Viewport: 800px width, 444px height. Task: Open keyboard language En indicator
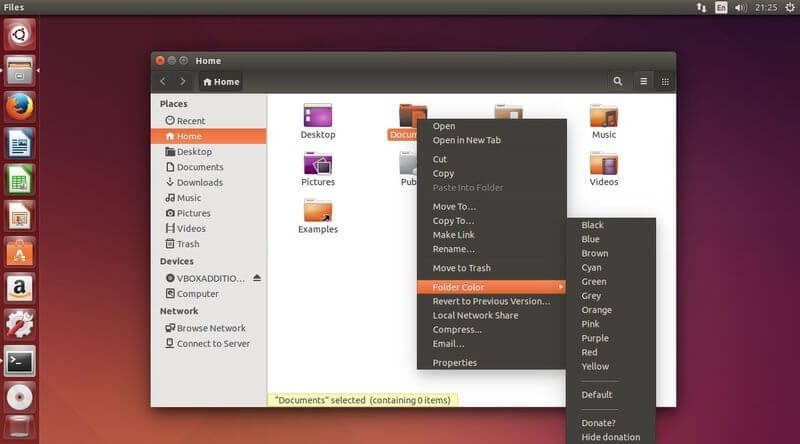click(720, 7)
